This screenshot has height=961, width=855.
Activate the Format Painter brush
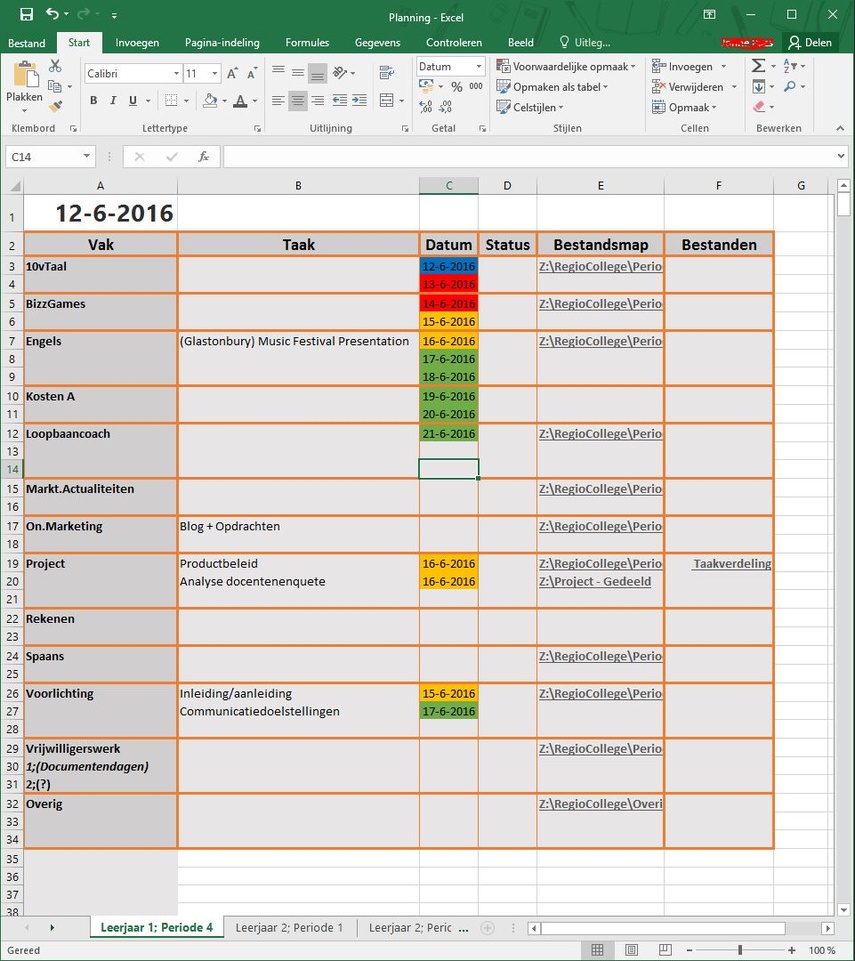pyautogui.click(x=55, y=107)
